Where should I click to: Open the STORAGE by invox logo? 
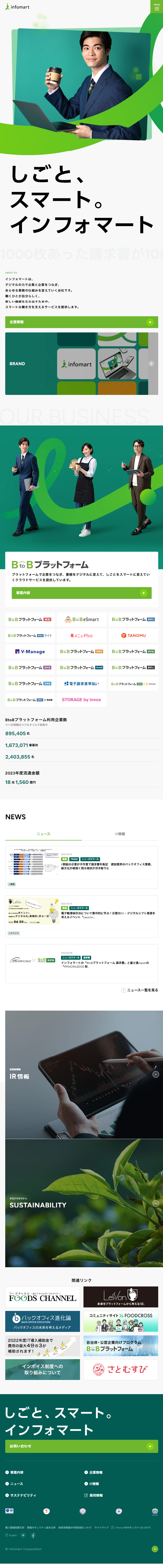81,699
